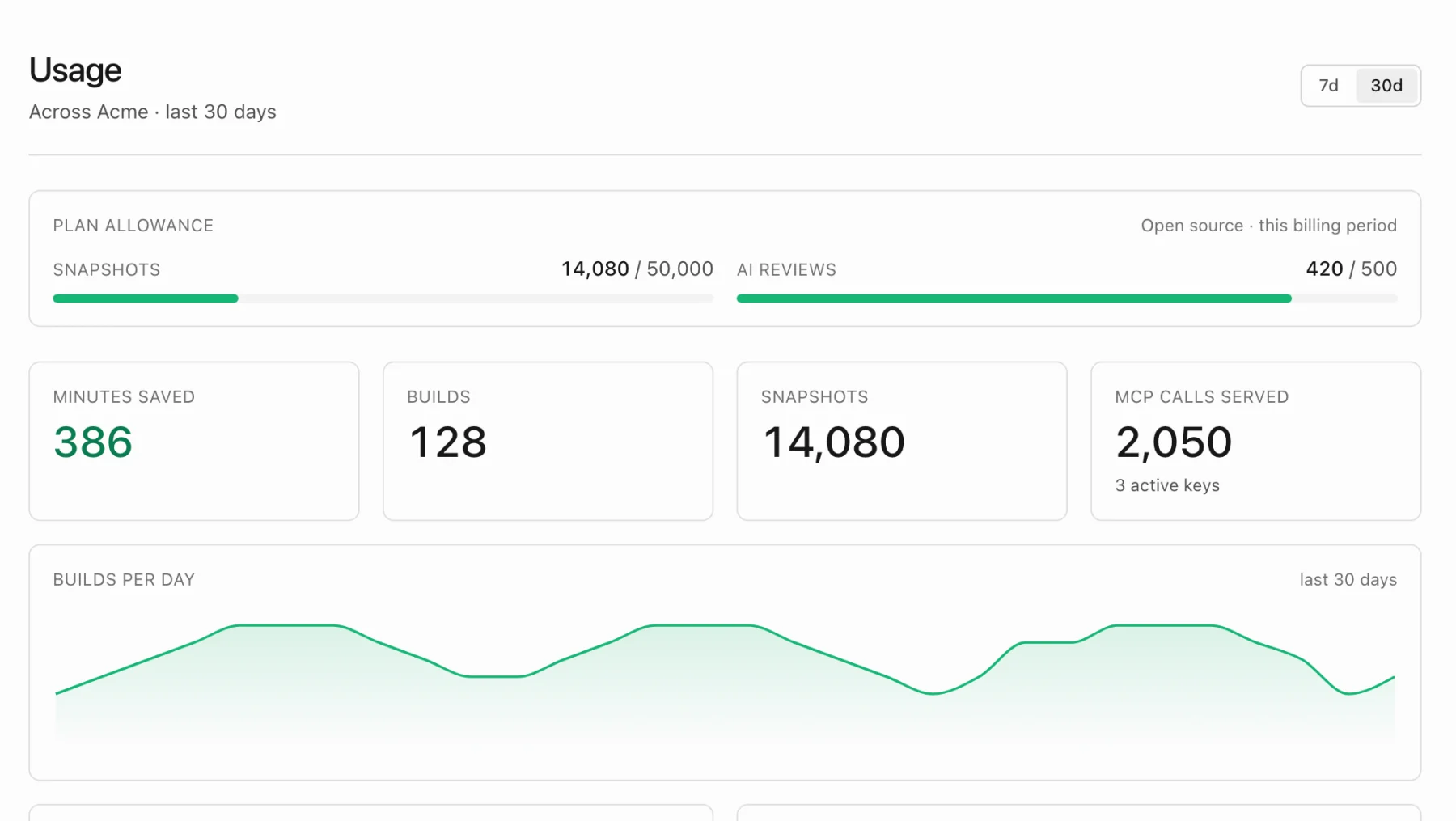Click the '3 active keys' text
1456x821 pixels.
[x=1167, y=485]
